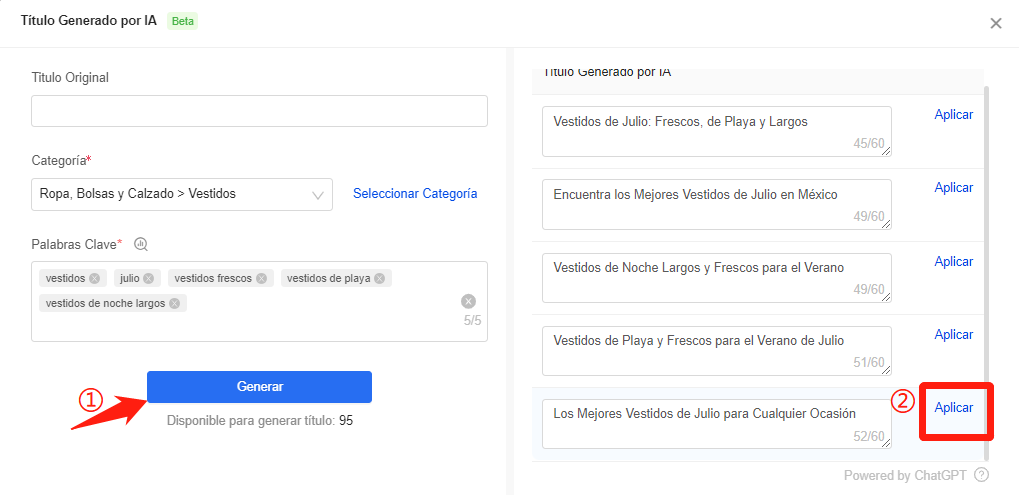Clear all keywords with the large X icon
The image size is (1019, 495).
(469, 301)
